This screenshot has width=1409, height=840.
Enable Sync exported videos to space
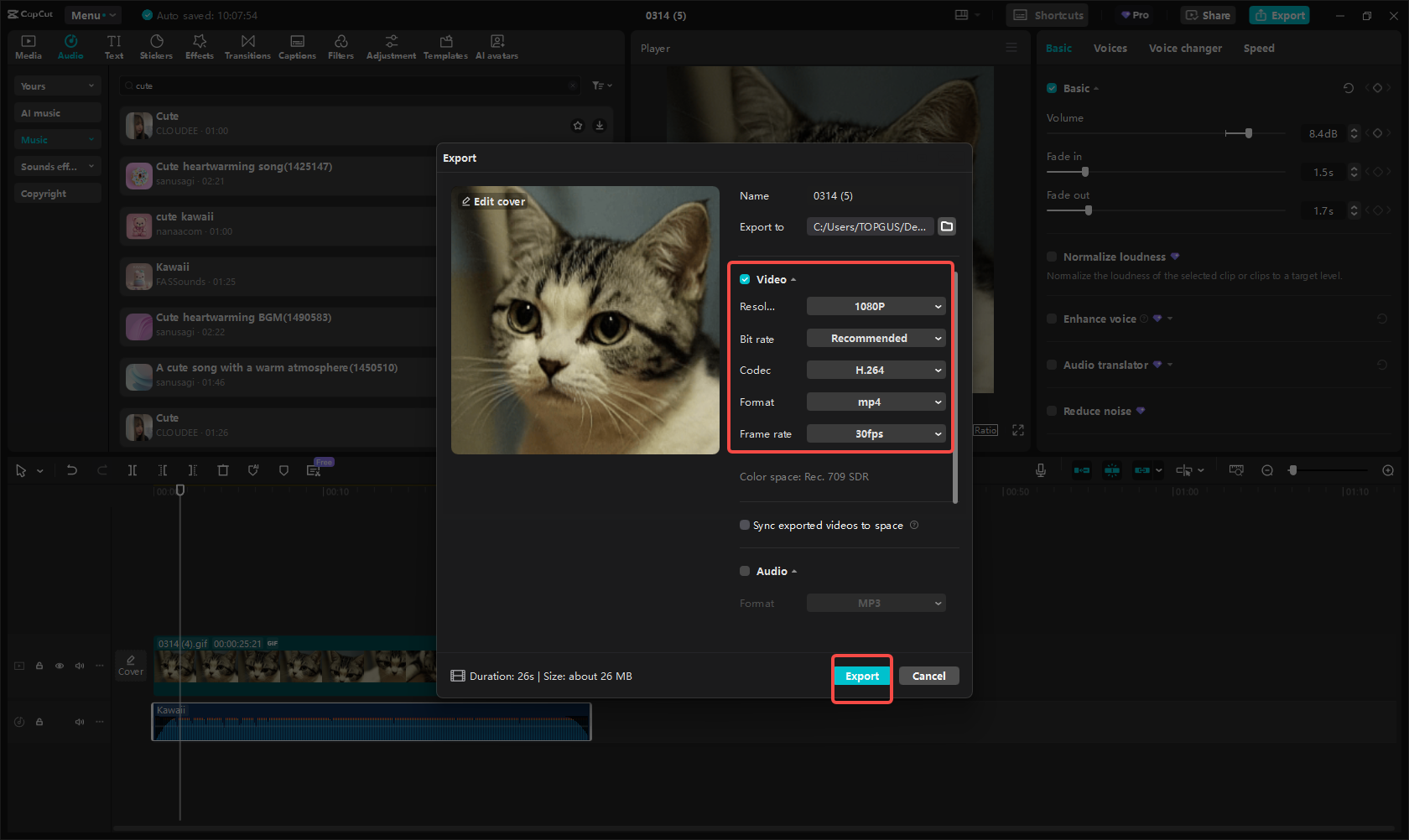pyautogui.click(x=745, y=525)
